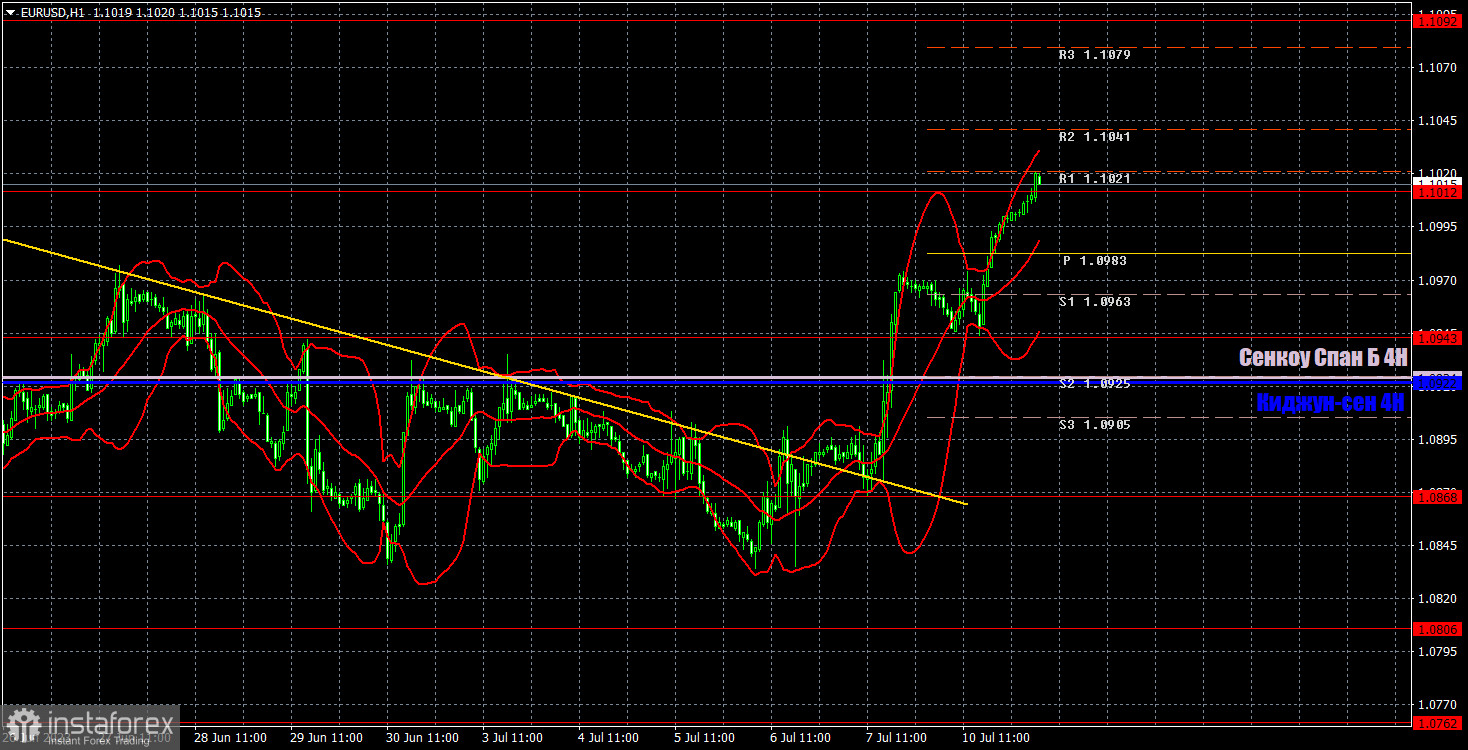Viewport: 1468px width, 750px height.
Task: Click the 30 Jun 11:00 time label
Action: [422, 738]
